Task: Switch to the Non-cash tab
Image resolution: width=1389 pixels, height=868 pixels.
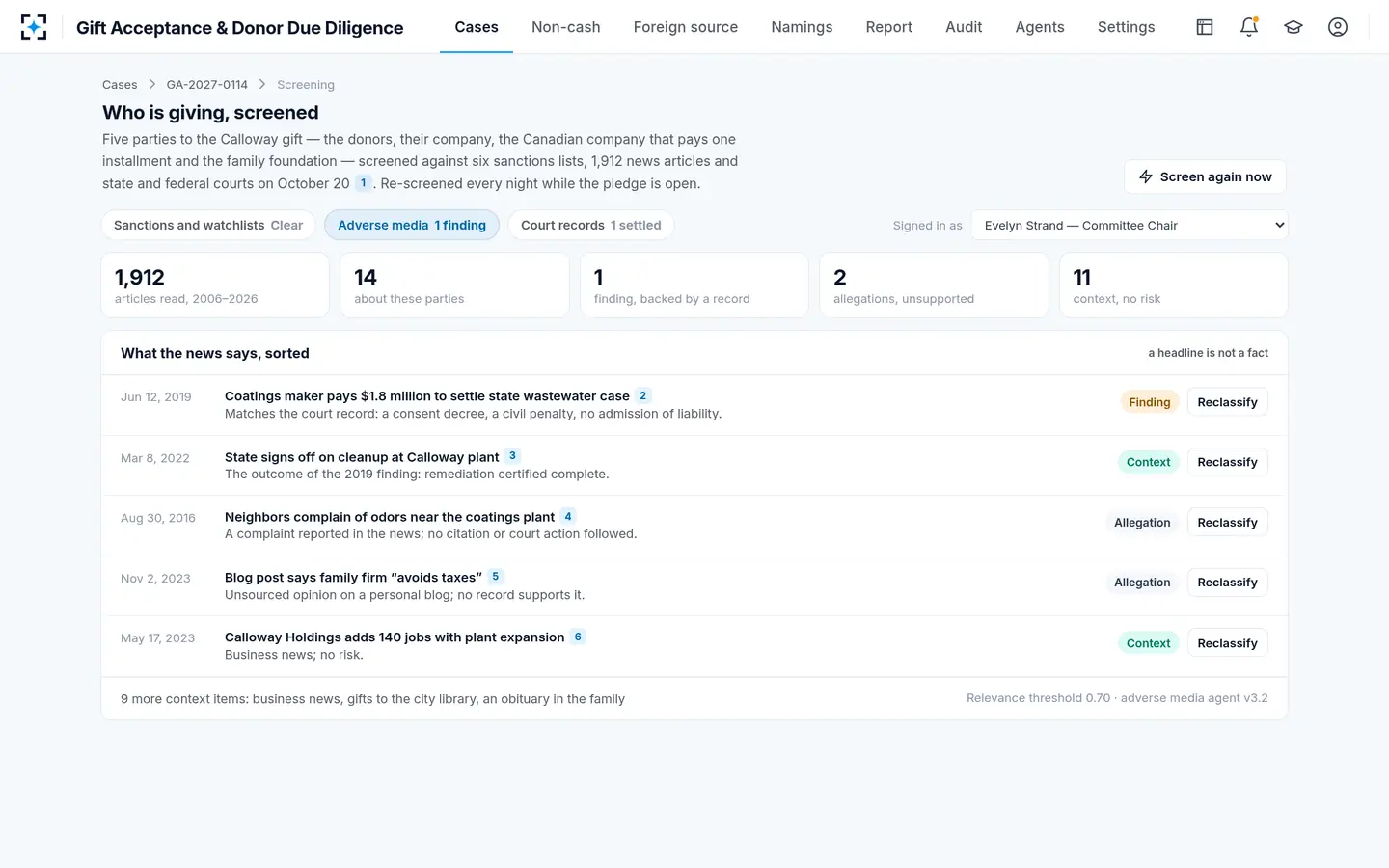Action: (566, 27)
